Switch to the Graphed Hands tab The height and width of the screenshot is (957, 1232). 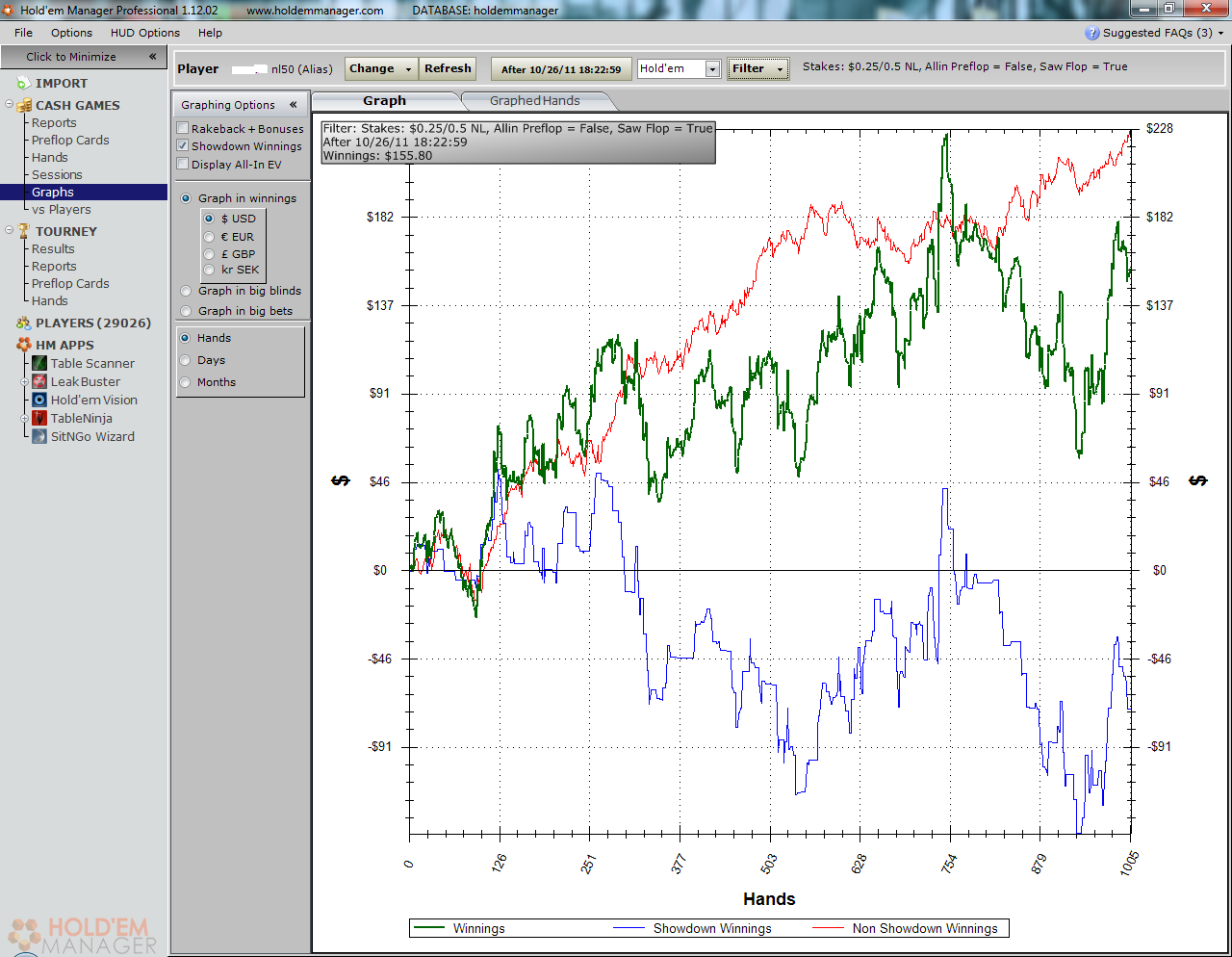point(534,100)
